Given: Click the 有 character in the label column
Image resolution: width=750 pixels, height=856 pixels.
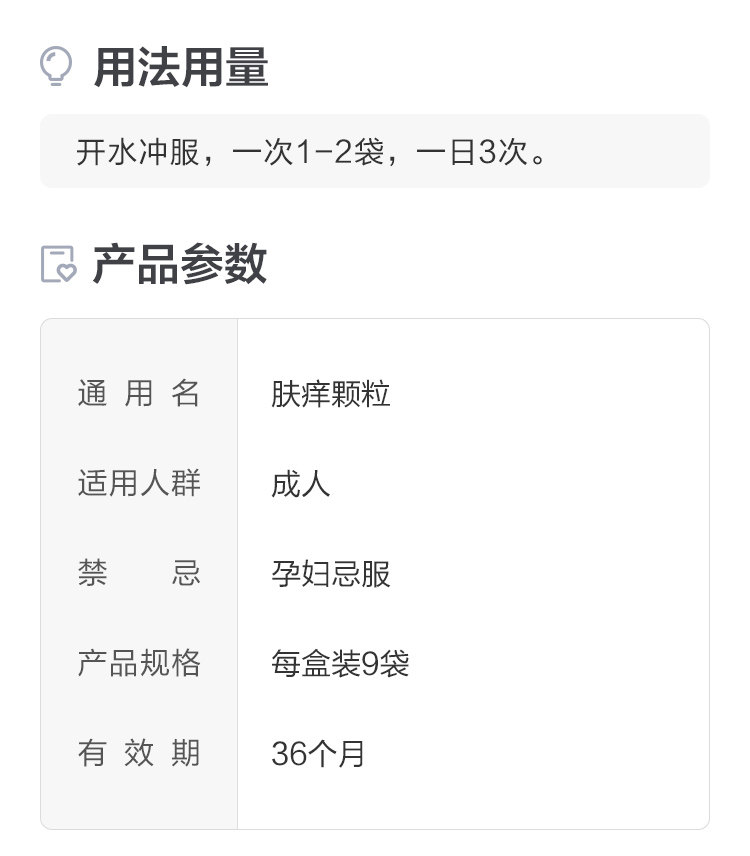Looking at the screenshot, I should [91, 754].
